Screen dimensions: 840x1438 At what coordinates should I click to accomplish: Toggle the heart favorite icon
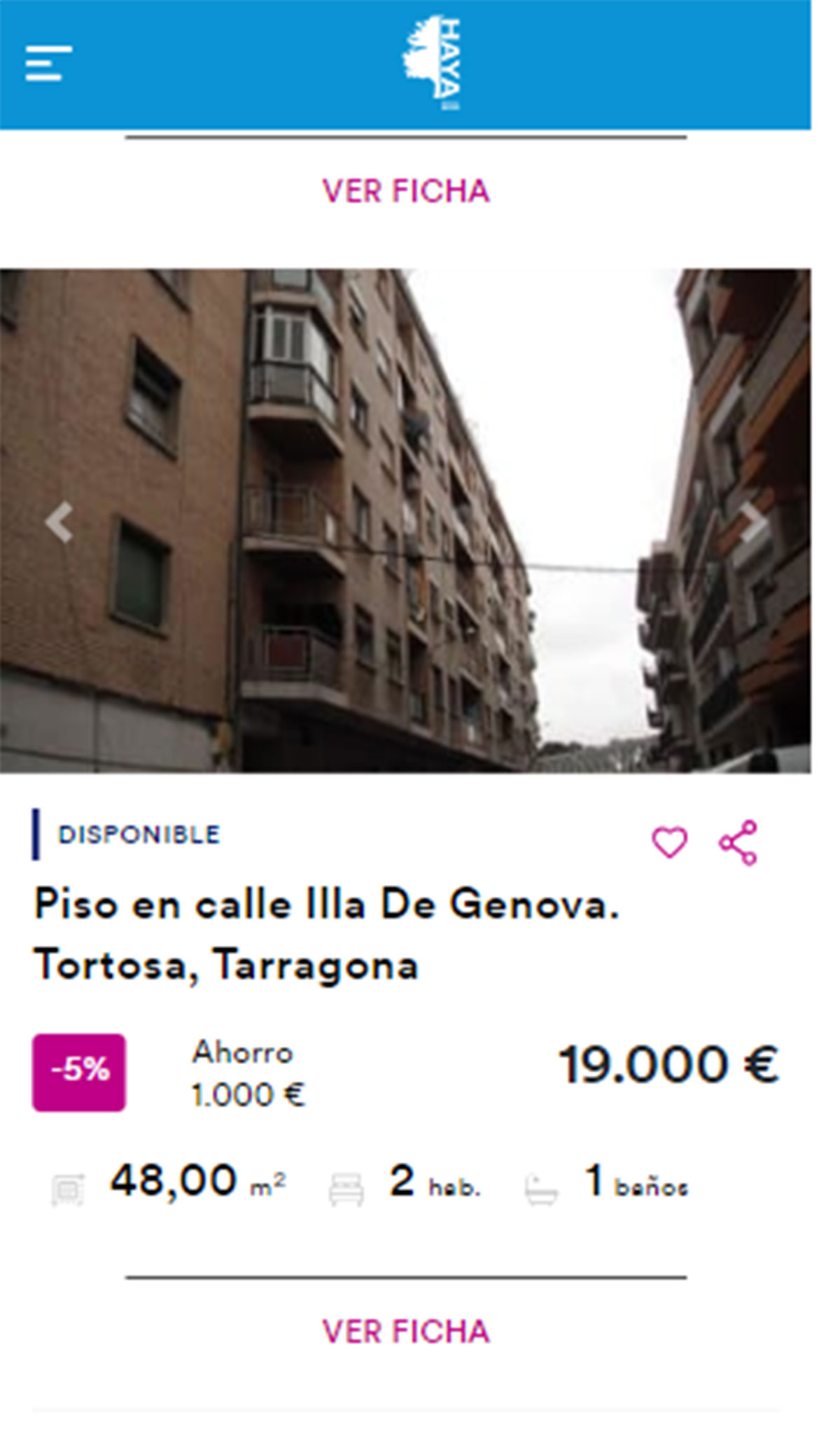(x=670, y=842)
